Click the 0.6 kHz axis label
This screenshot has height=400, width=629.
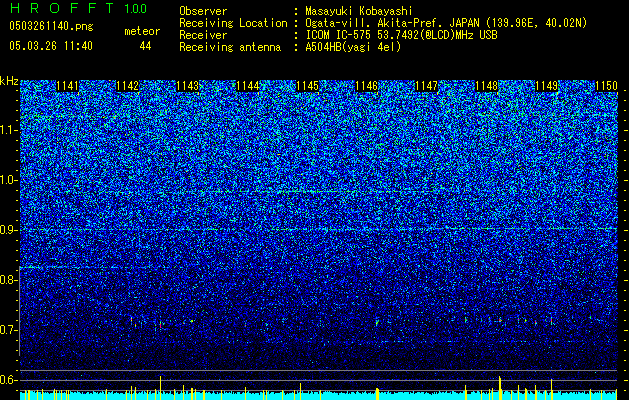point(8,380)
